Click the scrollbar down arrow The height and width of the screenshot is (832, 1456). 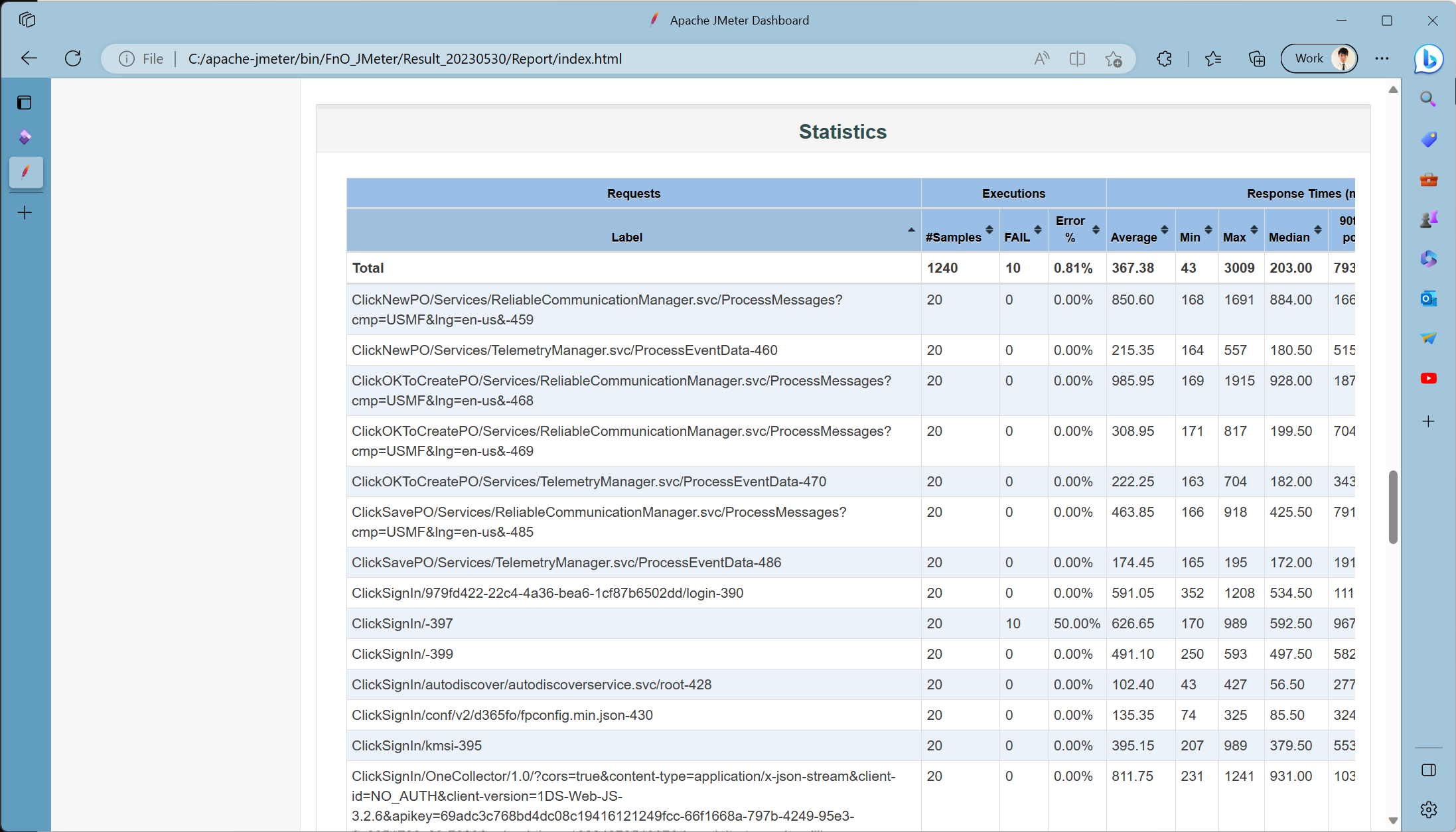point(1393,821)
